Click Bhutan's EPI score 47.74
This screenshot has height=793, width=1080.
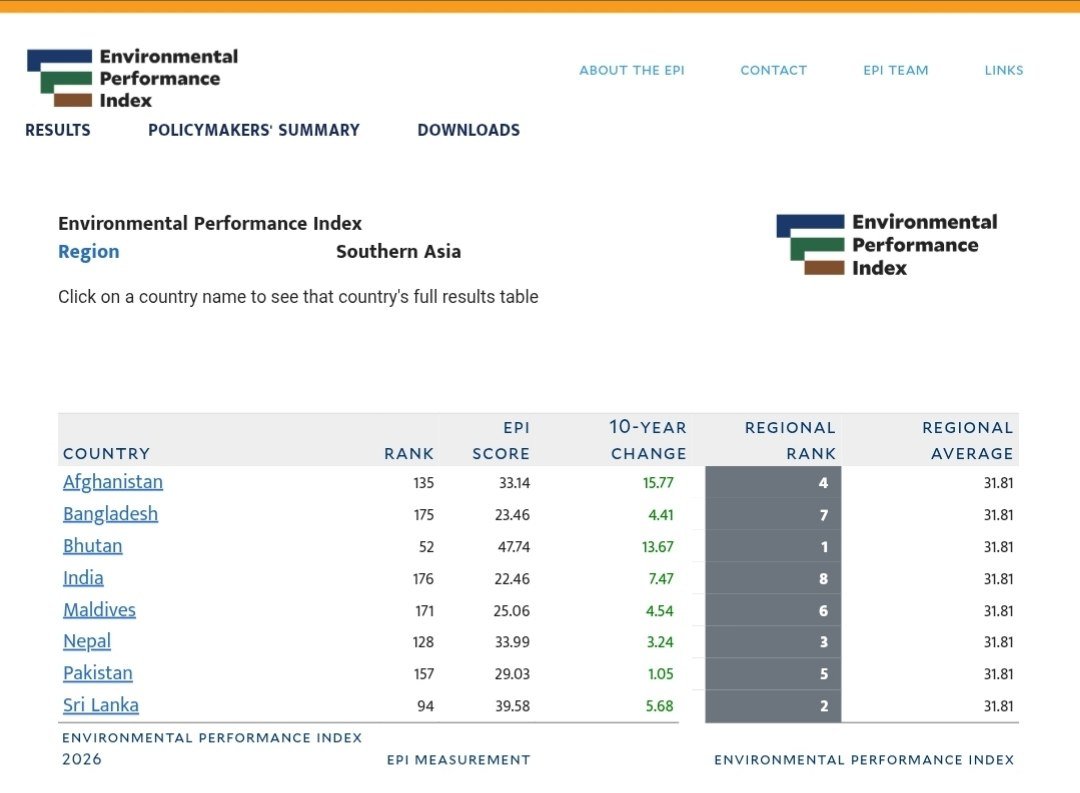514,547
